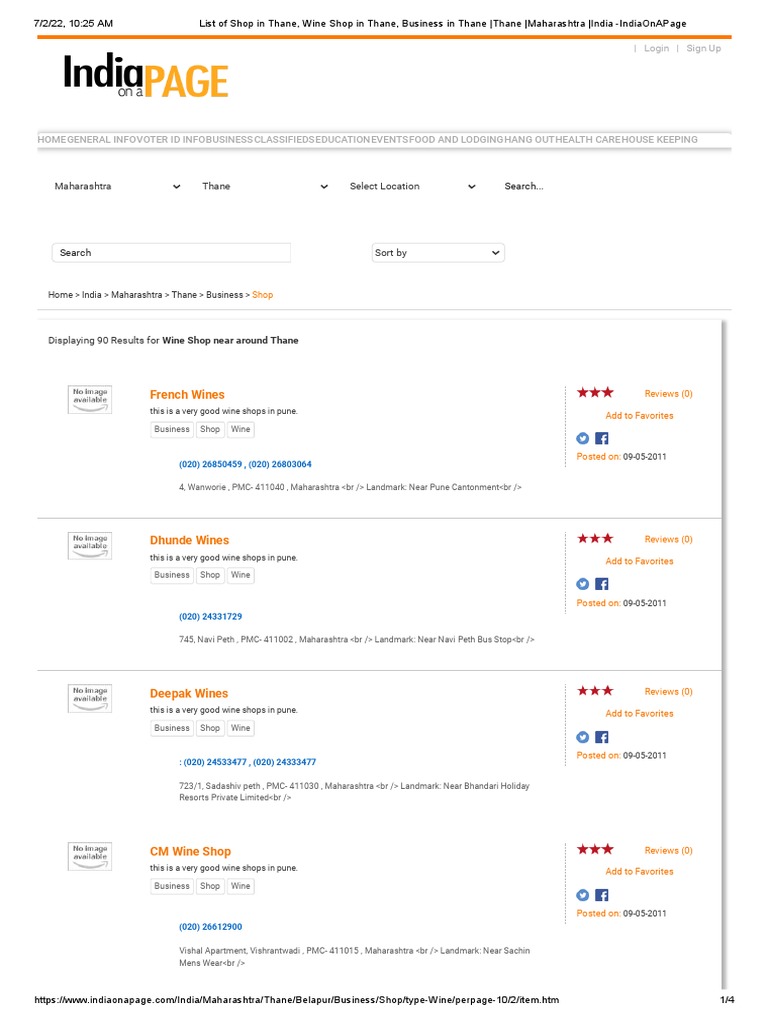The height and width of the screenshot is (1024, 768).
Task: Share Dhunde Wines on Facebook
Action: (x=602, y=584)
